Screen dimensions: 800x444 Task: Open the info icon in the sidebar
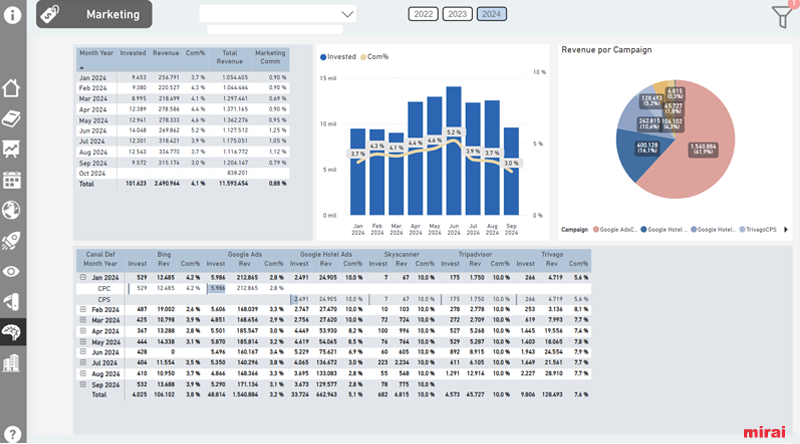pos(12,14)
